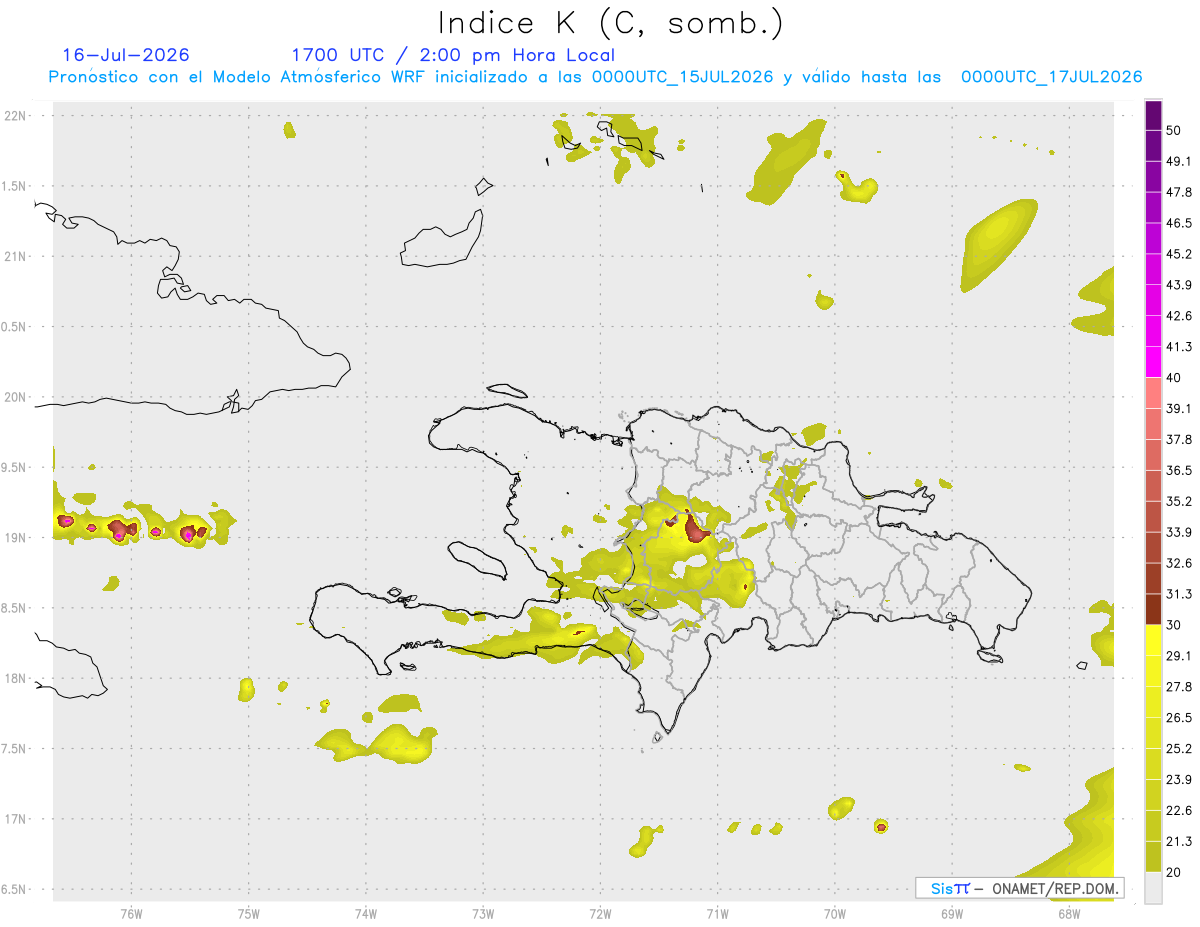Click the 'Indice K (C, somb.)' chart title
The height and width of the screenshot is (927, 1200).
(x=611, y=23)
